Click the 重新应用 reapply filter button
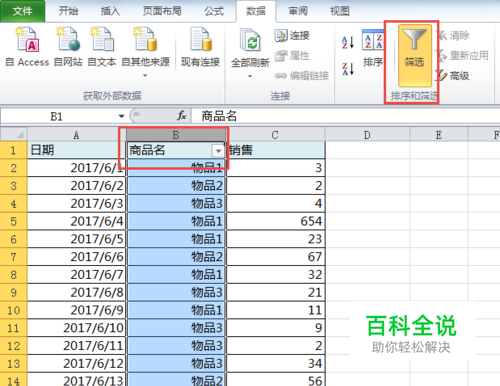 (463, 55)
